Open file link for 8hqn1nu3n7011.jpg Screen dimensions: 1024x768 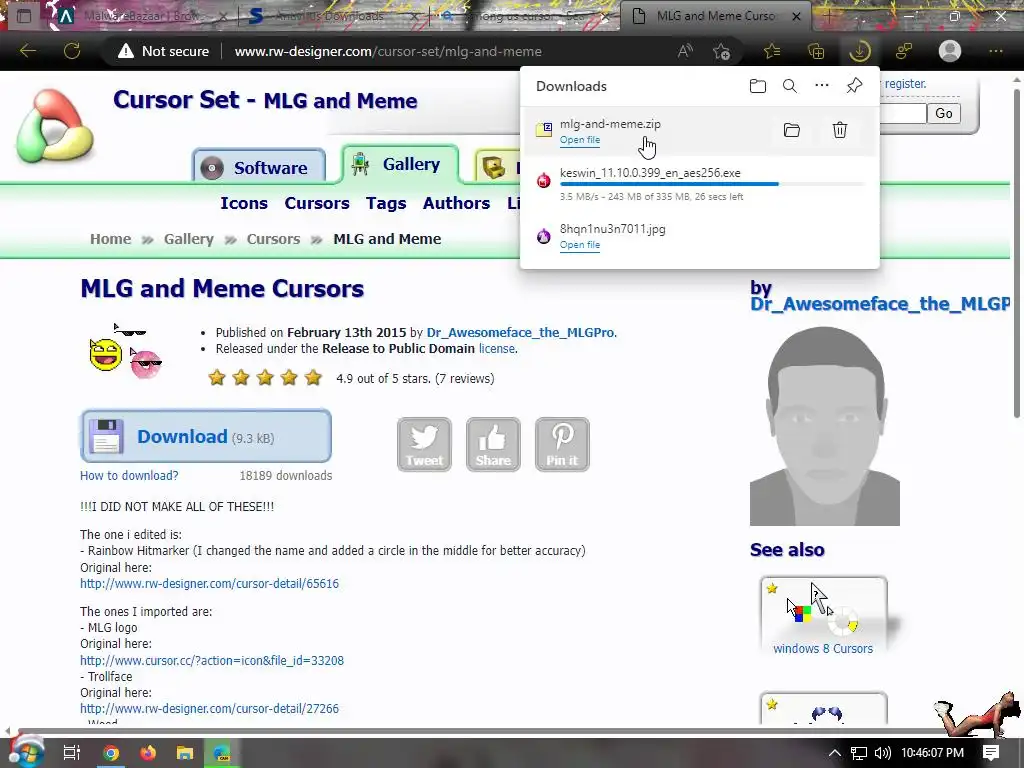(580, 245)
